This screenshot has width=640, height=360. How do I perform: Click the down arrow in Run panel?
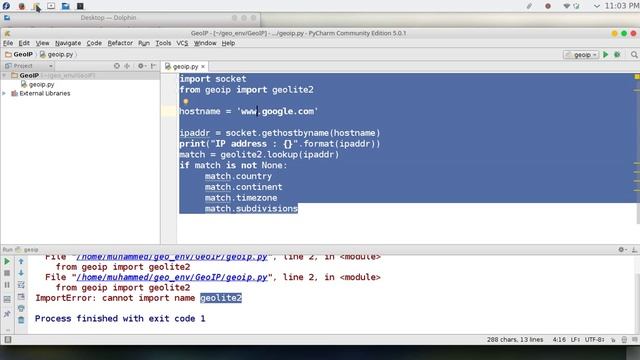(21, 273)
